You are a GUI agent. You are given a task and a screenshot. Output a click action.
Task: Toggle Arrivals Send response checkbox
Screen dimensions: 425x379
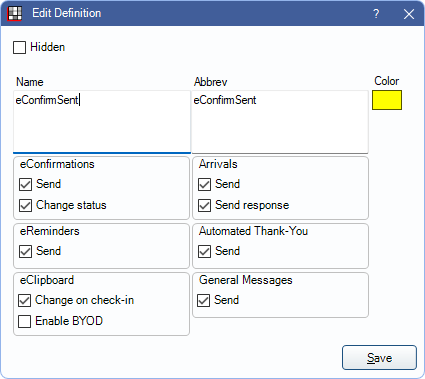point(204,205)
